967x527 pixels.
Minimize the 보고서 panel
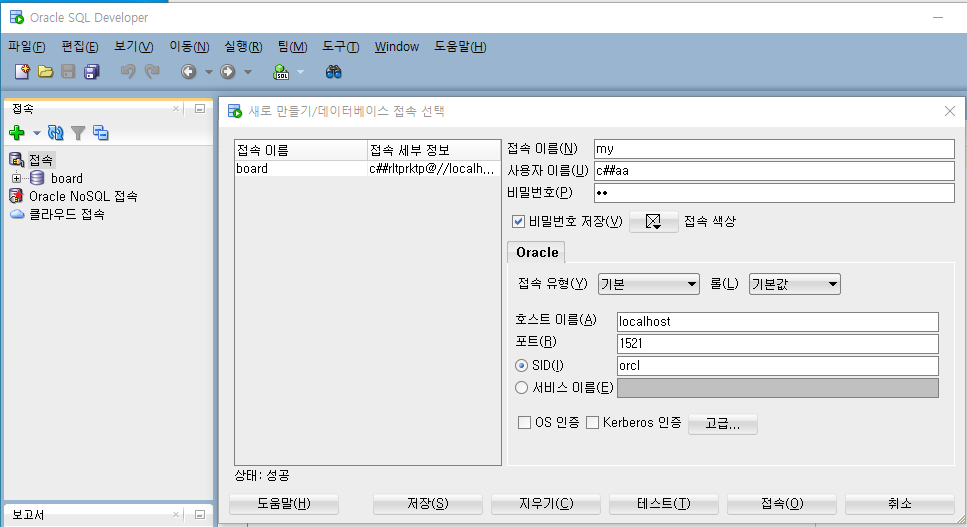click(x=200, y=514)
